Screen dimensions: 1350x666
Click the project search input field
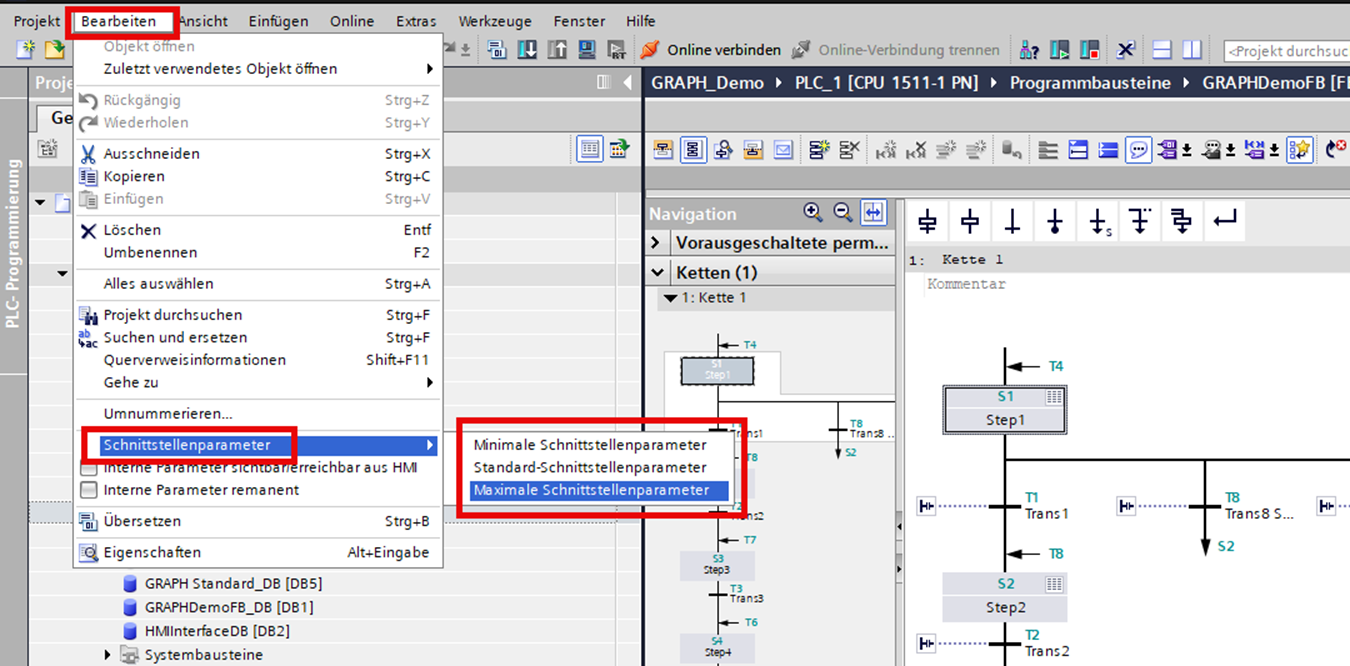coord(1285,50)
